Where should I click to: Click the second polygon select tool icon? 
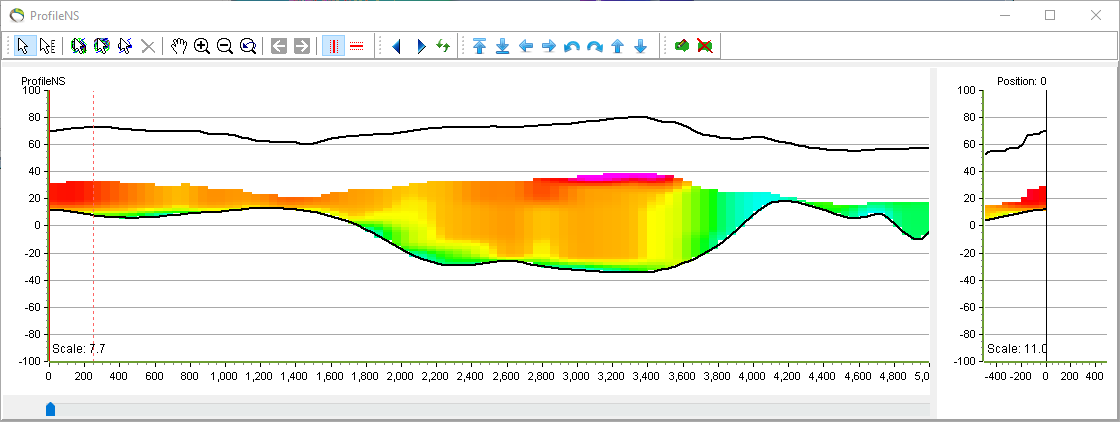click(102, 46)
